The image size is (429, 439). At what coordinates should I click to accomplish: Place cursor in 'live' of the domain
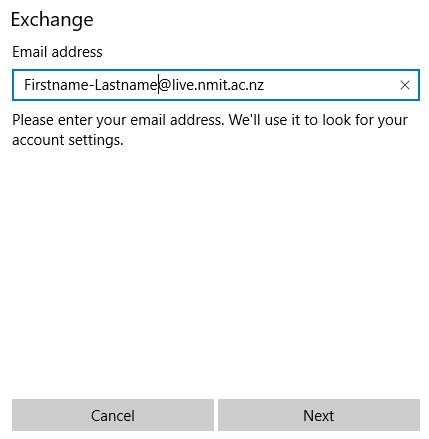[x=183, y=85]
